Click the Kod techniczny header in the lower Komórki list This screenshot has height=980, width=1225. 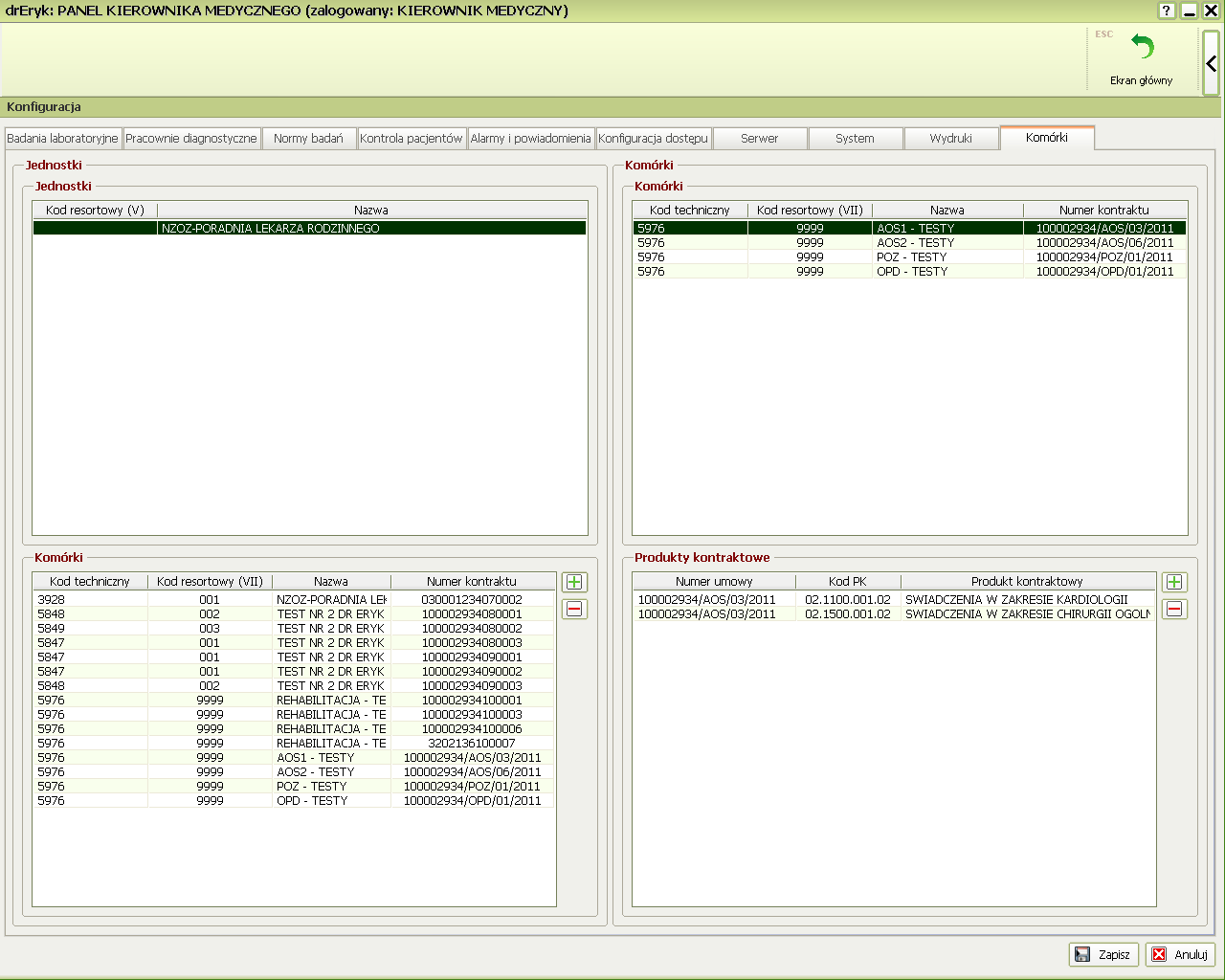tap(90, 581)
